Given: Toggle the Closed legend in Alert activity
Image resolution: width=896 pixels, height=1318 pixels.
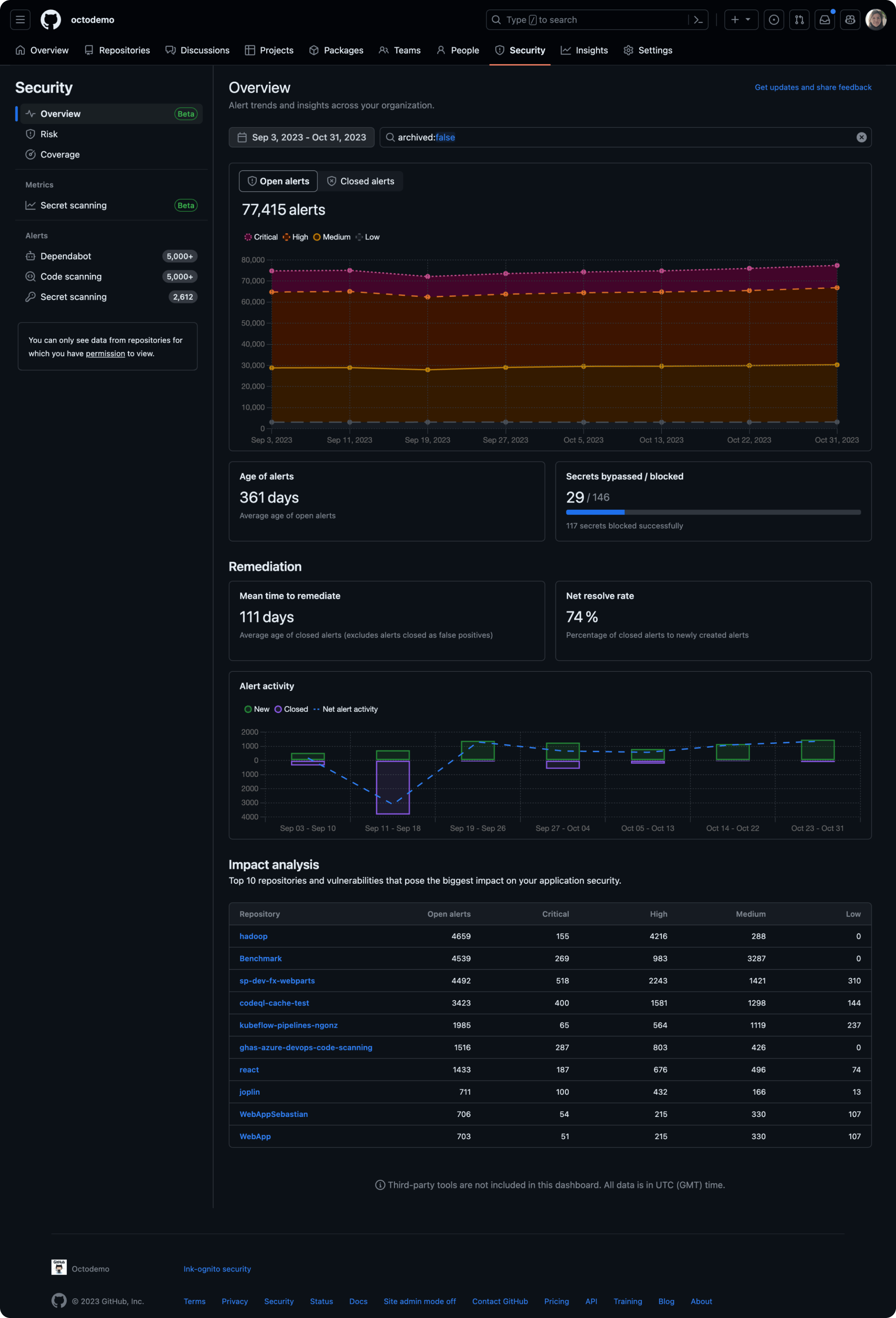Looking at the screenshot, I should pyautogui.click(x=291, y=710).
